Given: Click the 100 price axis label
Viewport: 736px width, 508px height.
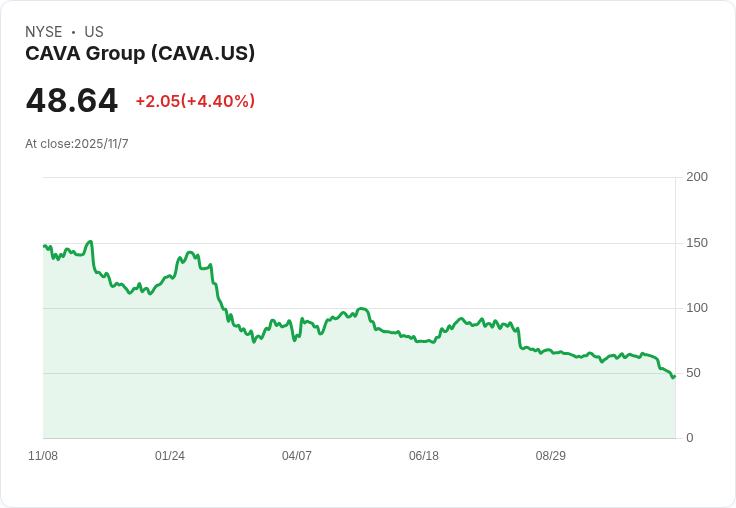Looking at the screenshot, I should [697, 308].
